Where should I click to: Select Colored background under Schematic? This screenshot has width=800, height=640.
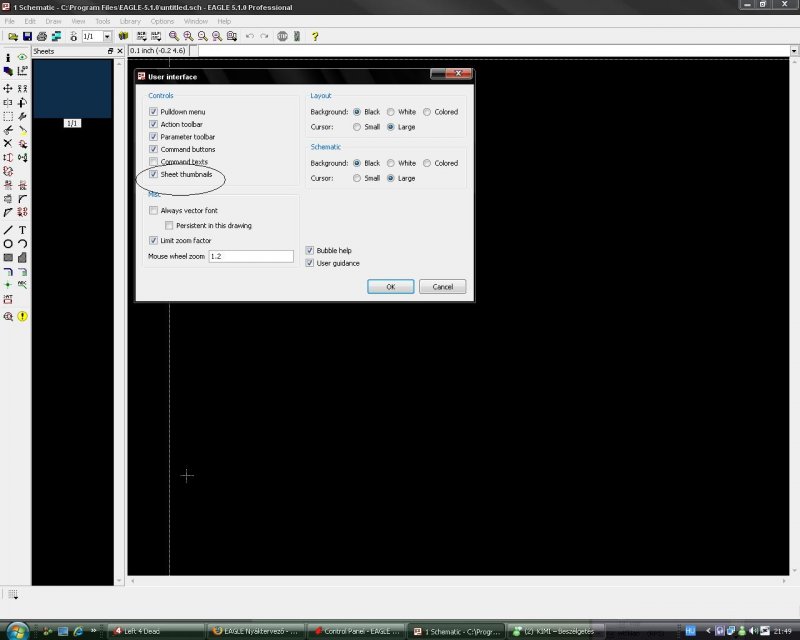click(427, 163)
